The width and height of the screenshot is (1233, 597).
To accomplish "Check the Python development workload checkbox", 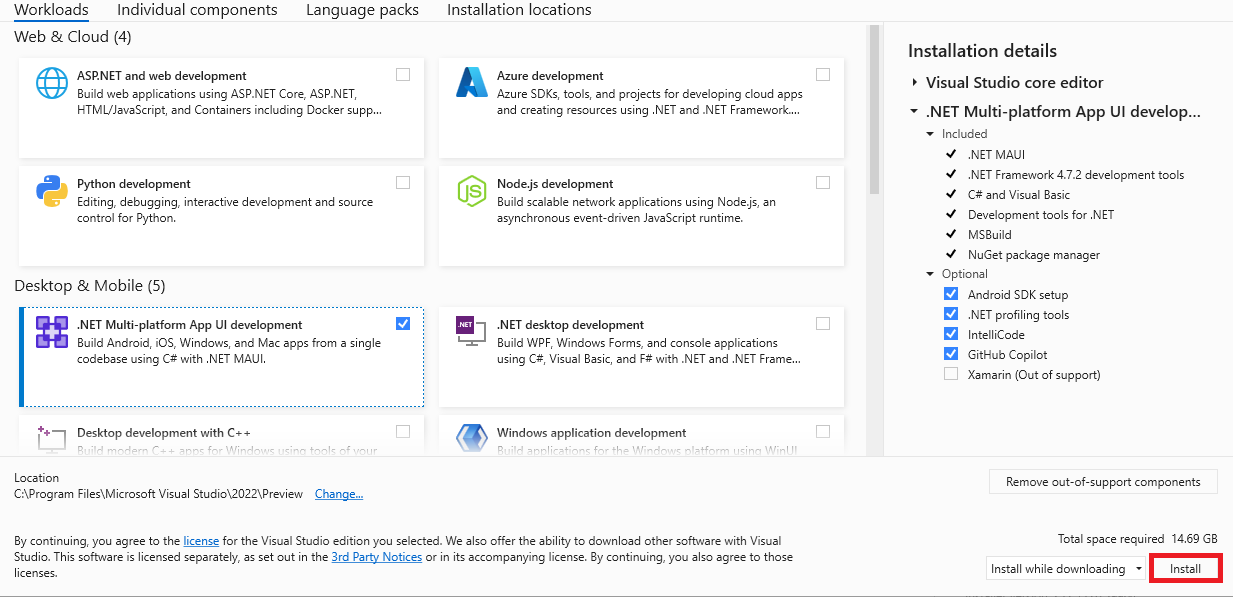I will pos(402,183).
